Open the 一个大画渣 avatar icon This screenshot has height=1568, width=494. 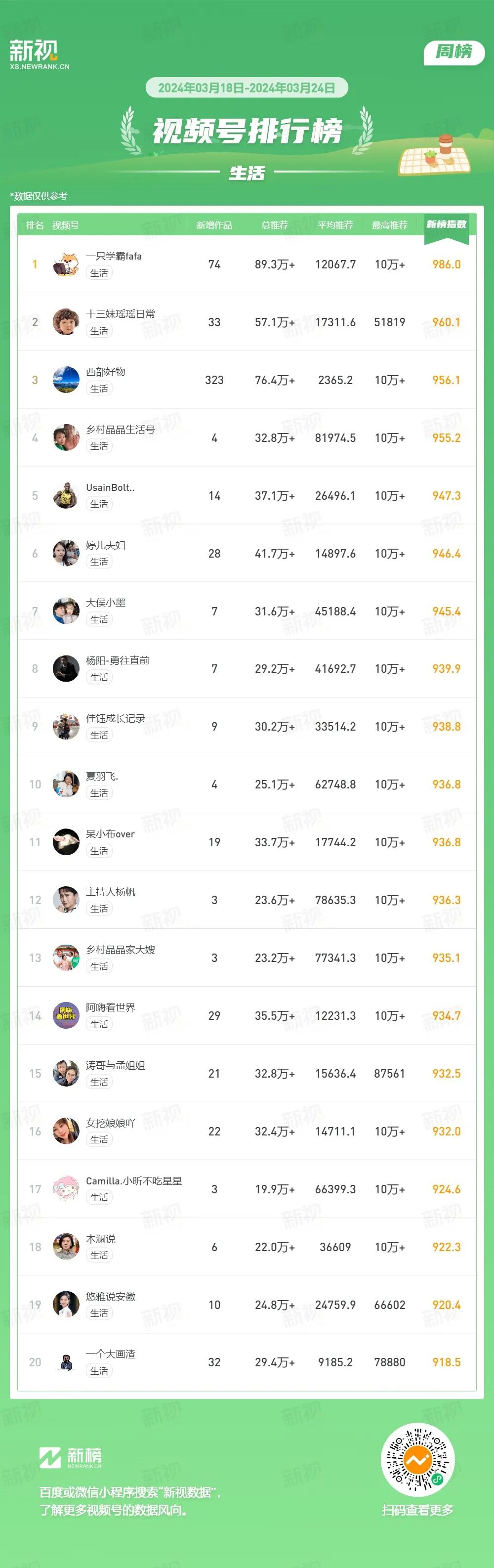[x=66, y=1363]
